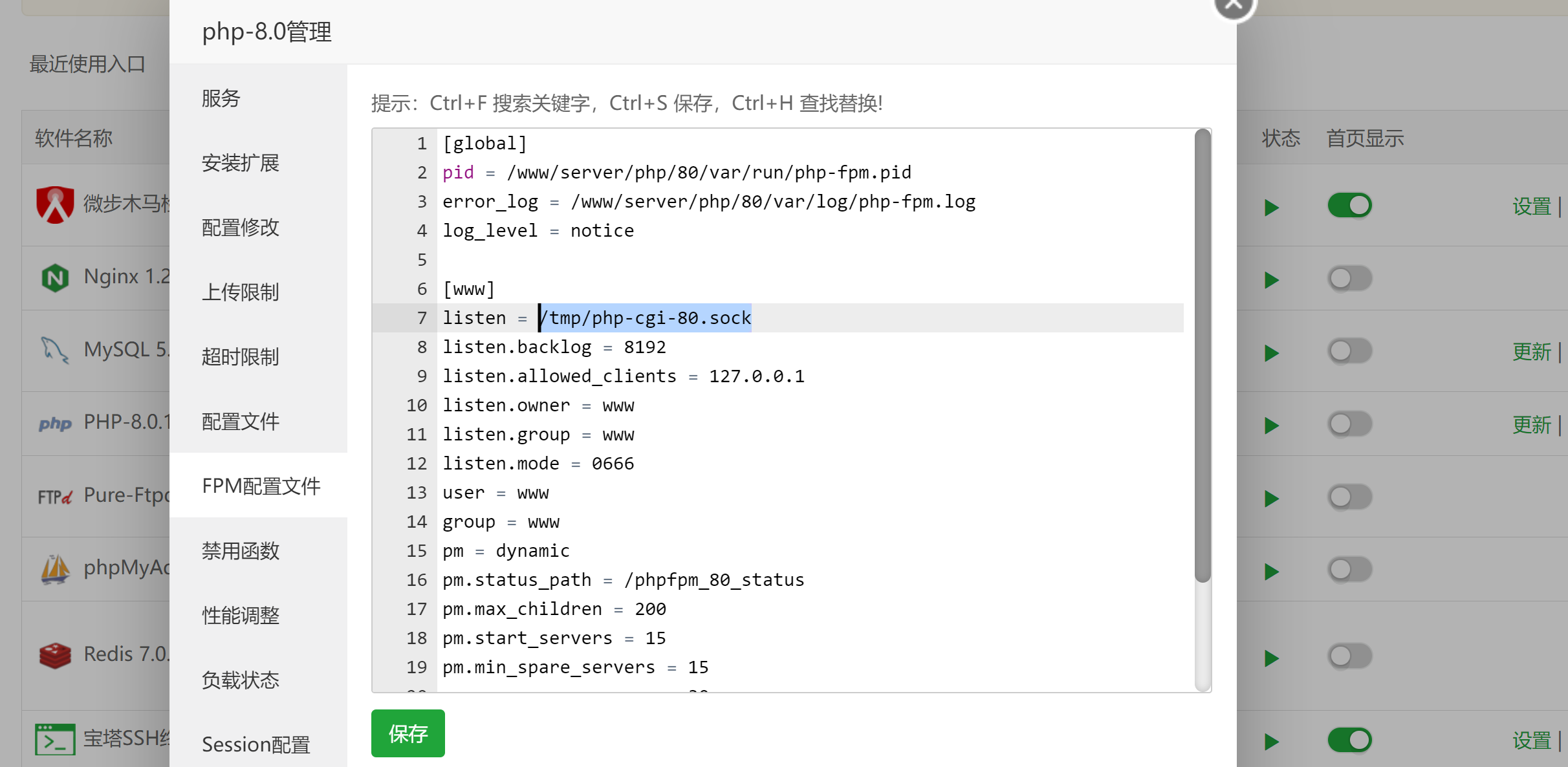Click the Nginx hexagon logo icon
This screenshot has width=1568, height=767.
[x=55, y=278]
